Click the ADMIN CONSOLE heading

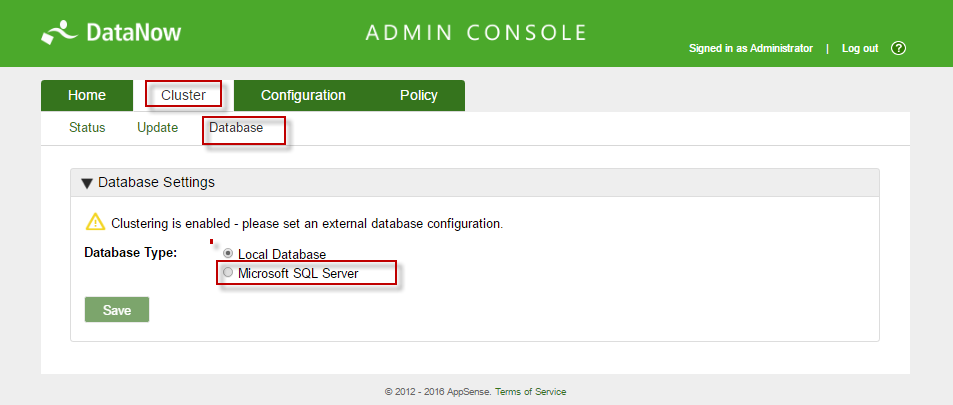tap(475, 32)
